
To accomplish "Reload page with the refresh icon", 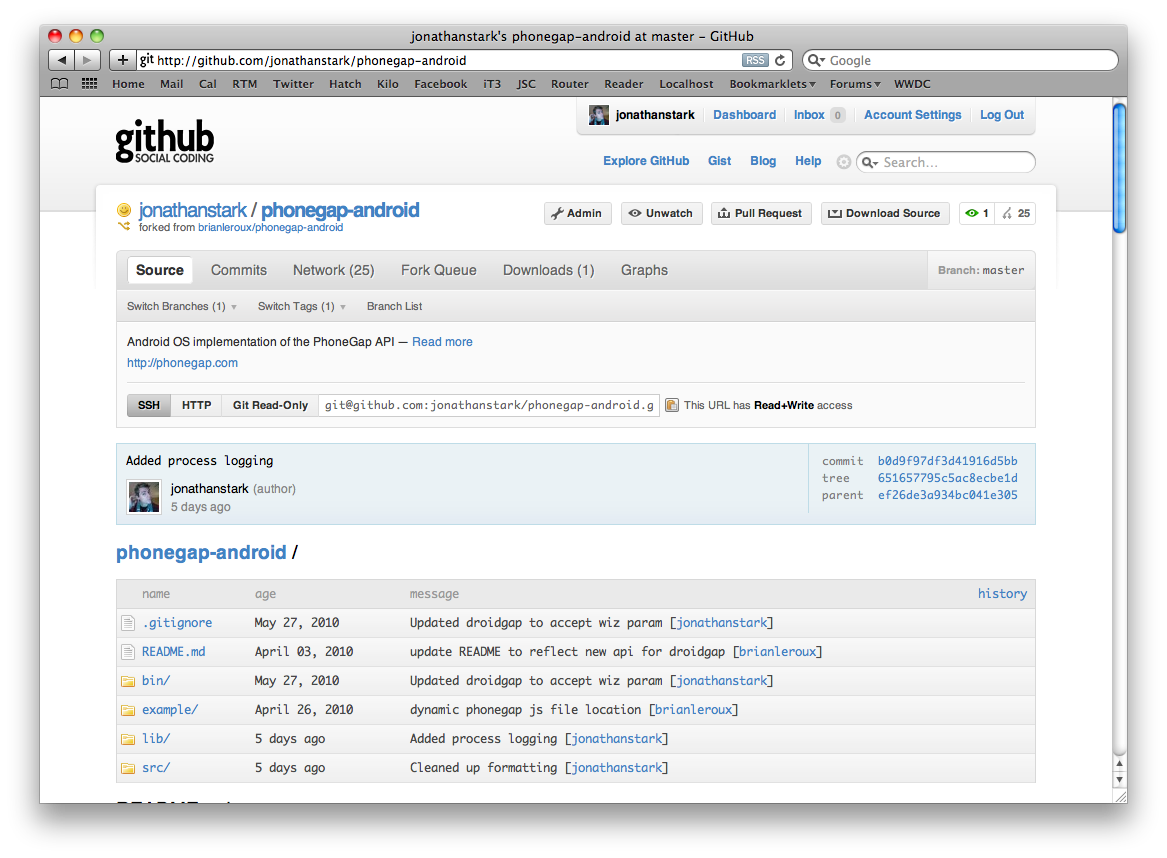I will (781, 61).
